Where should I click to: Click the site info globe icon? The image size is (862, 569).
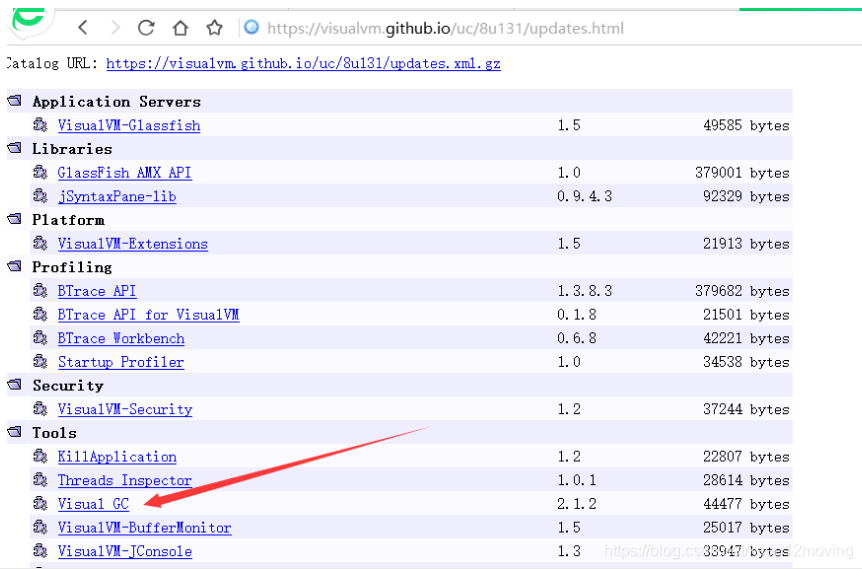click(x=252, y=26)
